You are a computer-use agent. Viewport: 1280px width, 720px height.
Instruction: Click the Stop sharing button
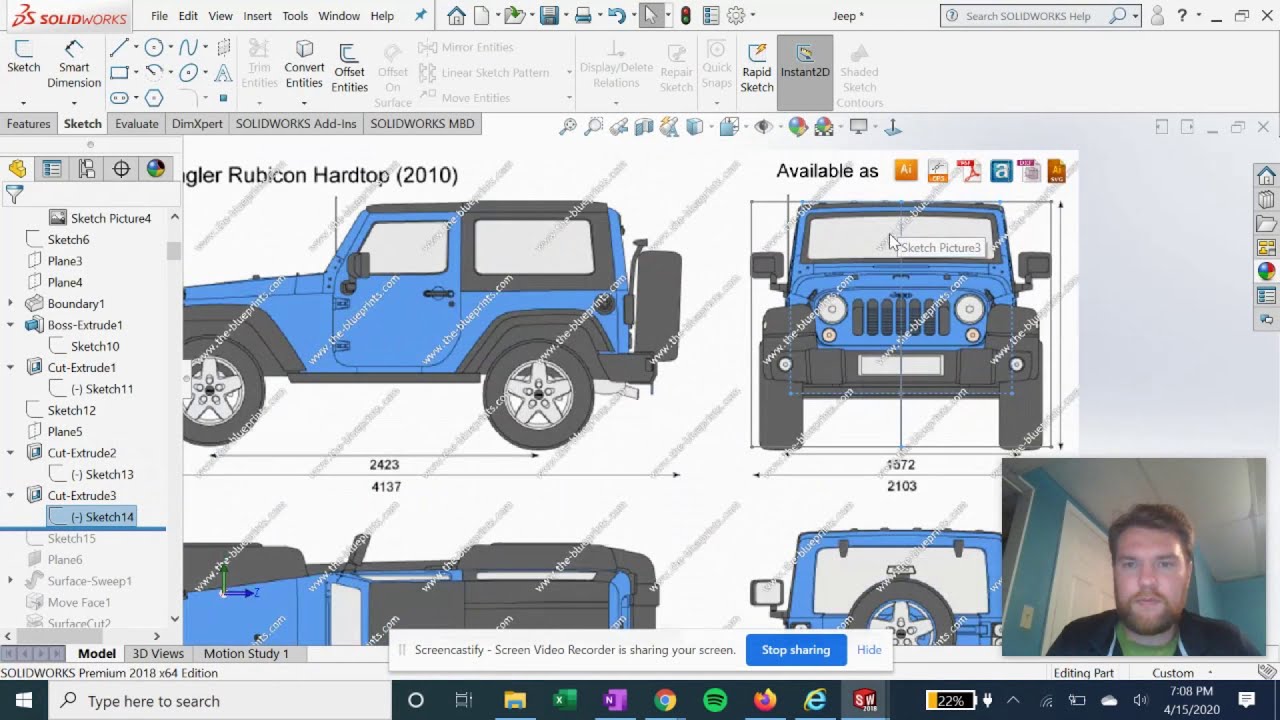pos(796,650)
